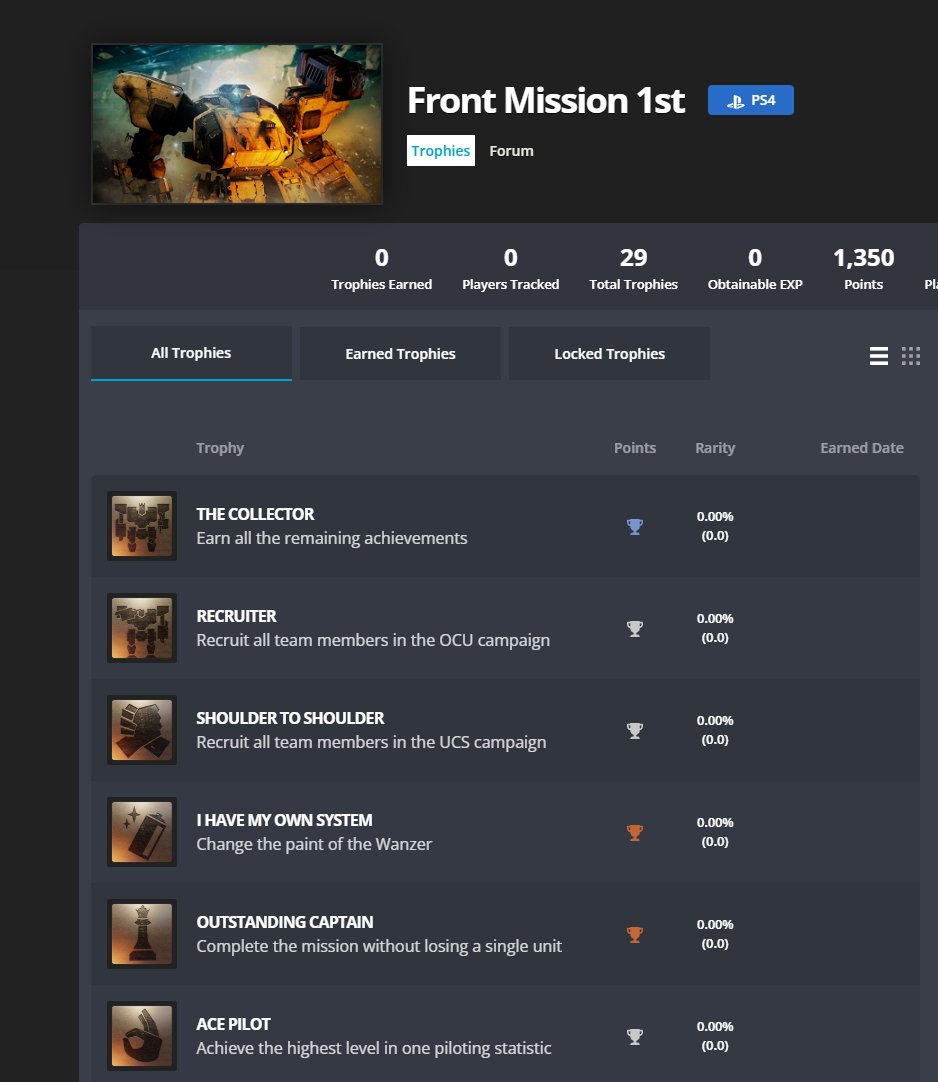Select the Earned Trophies tab
This screenshot has height=1082, width=938.
tap(400, 353)
